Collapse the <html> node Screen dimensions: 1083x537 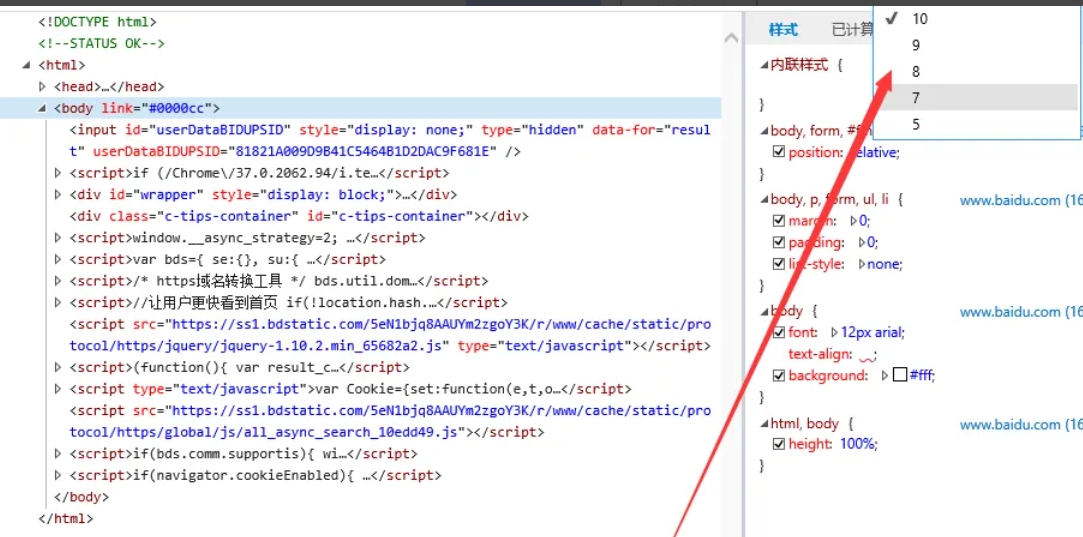click(26, 65)
